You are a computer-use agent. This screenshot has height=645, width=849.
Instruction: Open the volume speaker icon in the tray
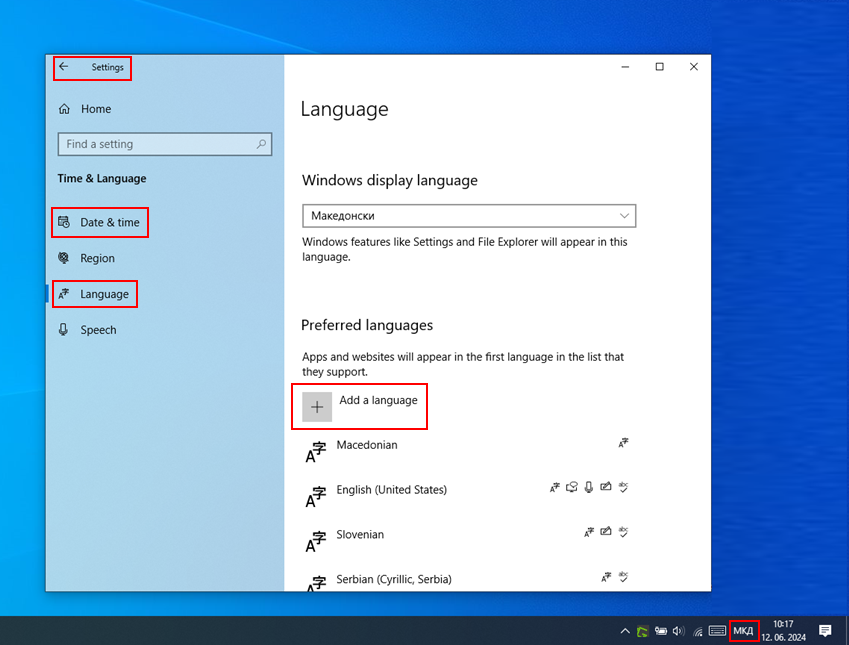pos(678,631)
